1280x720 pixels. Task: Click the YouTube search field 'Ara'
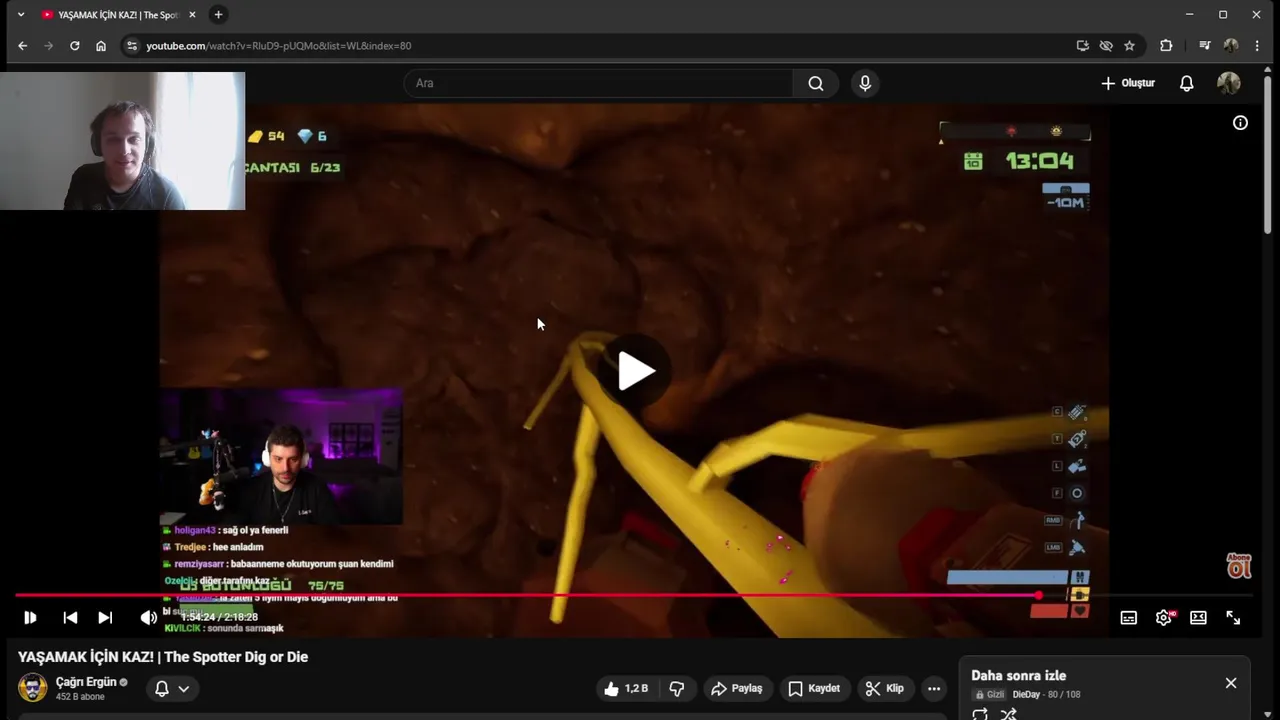pyautogui.click(x=599, y=83)
